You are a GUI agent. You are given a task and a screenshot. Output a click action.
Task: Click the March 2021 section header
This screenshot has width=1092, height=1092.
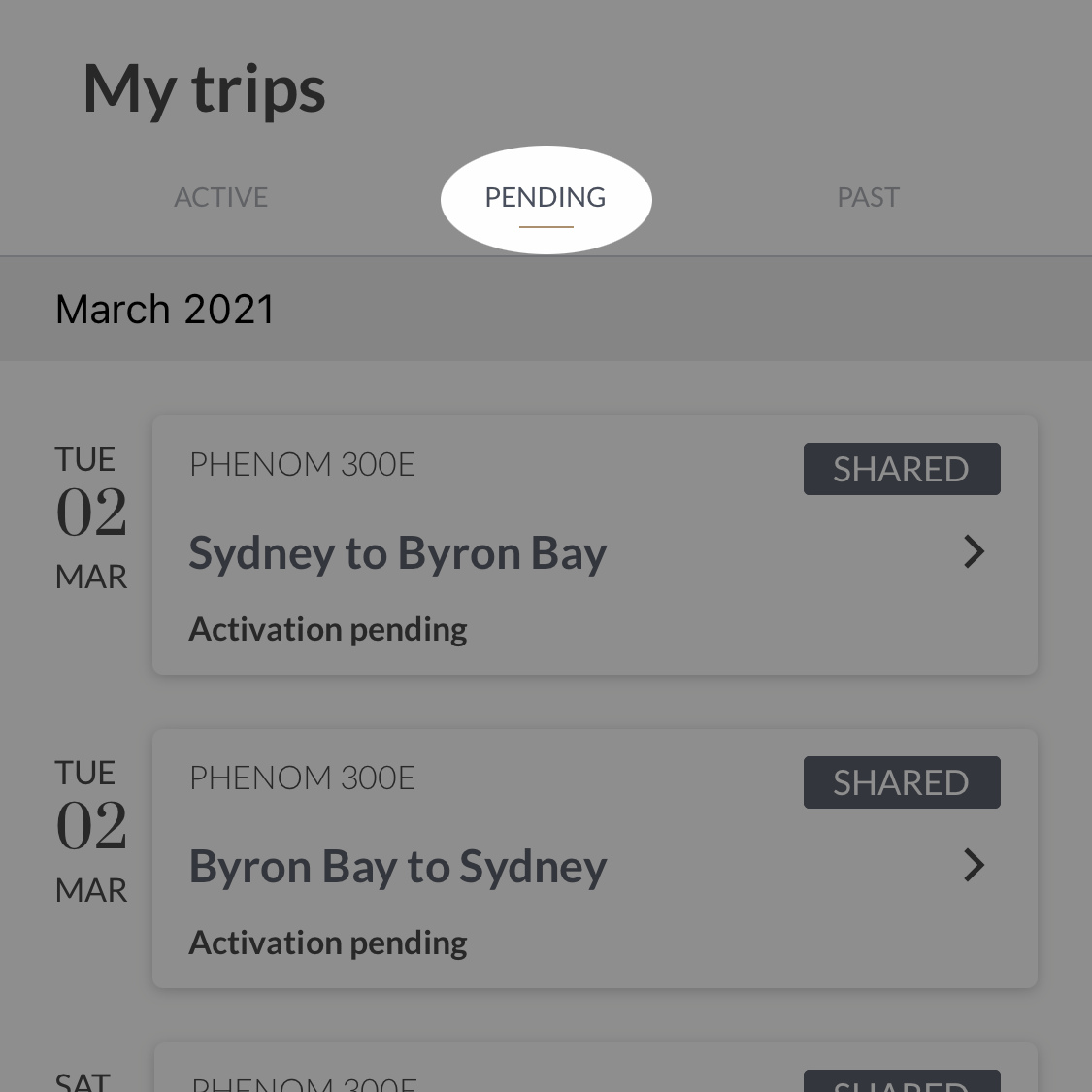pos(165,310)
